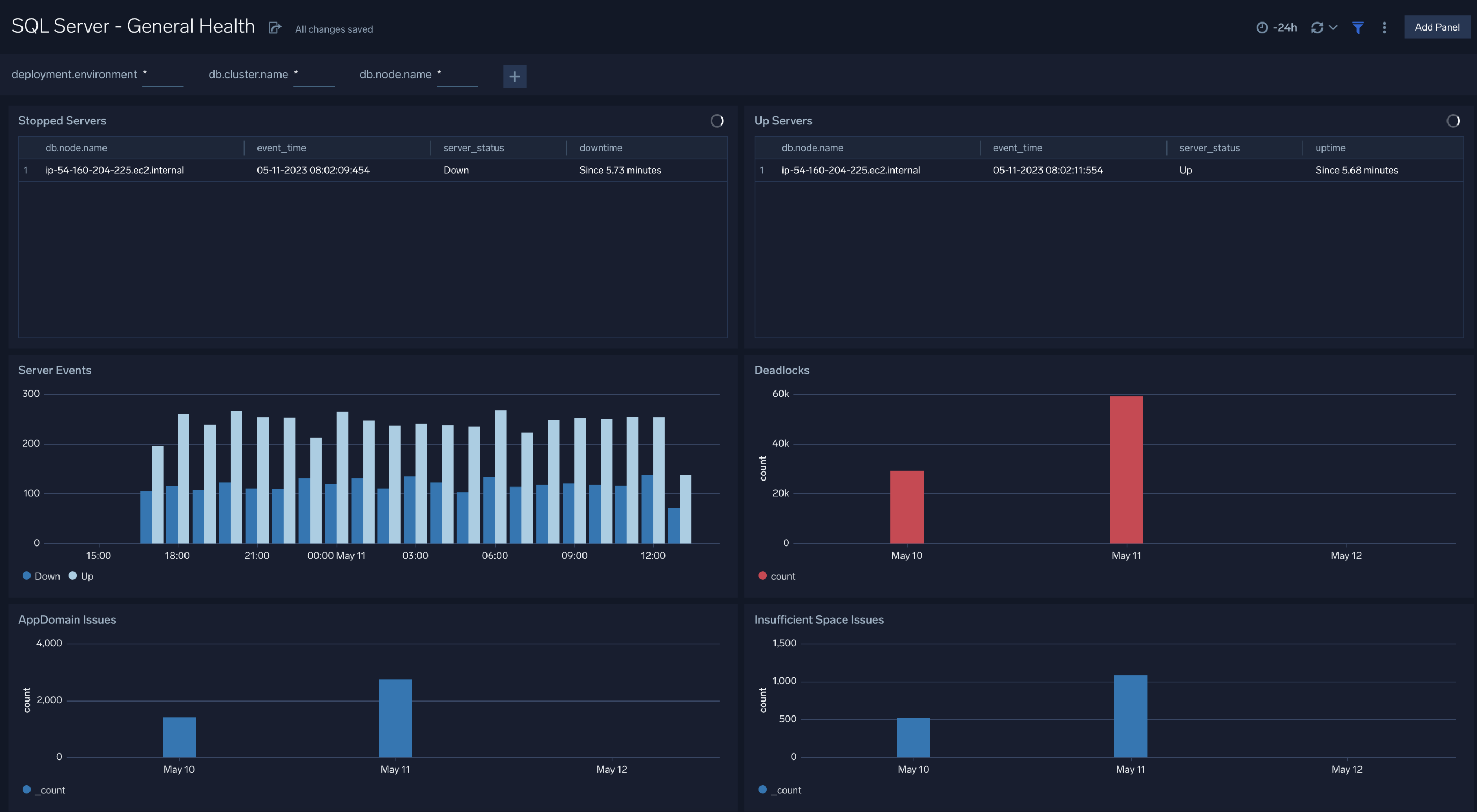Click the db.node.name filter input

click(457, 75)
